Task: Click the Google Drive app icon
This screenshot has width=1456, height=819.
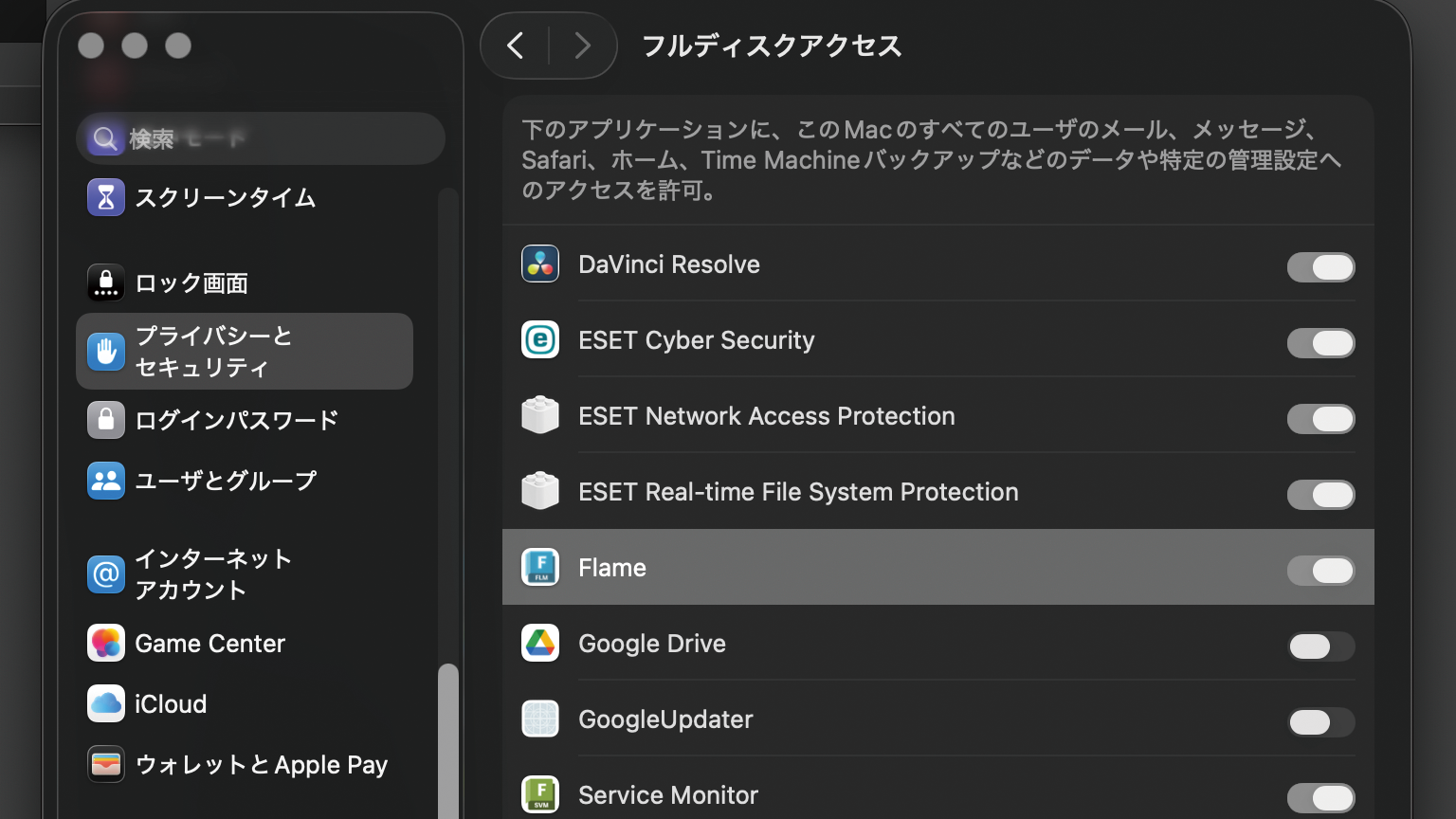Action: click(540, 644)
